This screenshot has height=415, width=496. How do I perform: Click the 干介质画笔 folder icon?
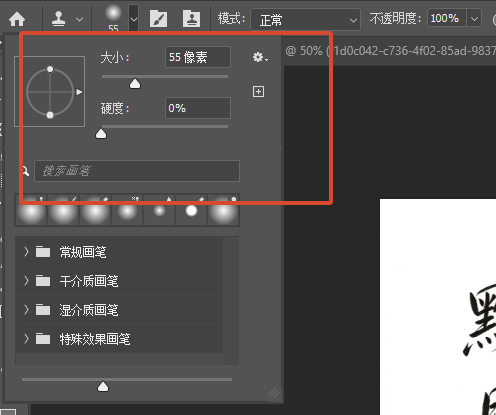(43, 281)
